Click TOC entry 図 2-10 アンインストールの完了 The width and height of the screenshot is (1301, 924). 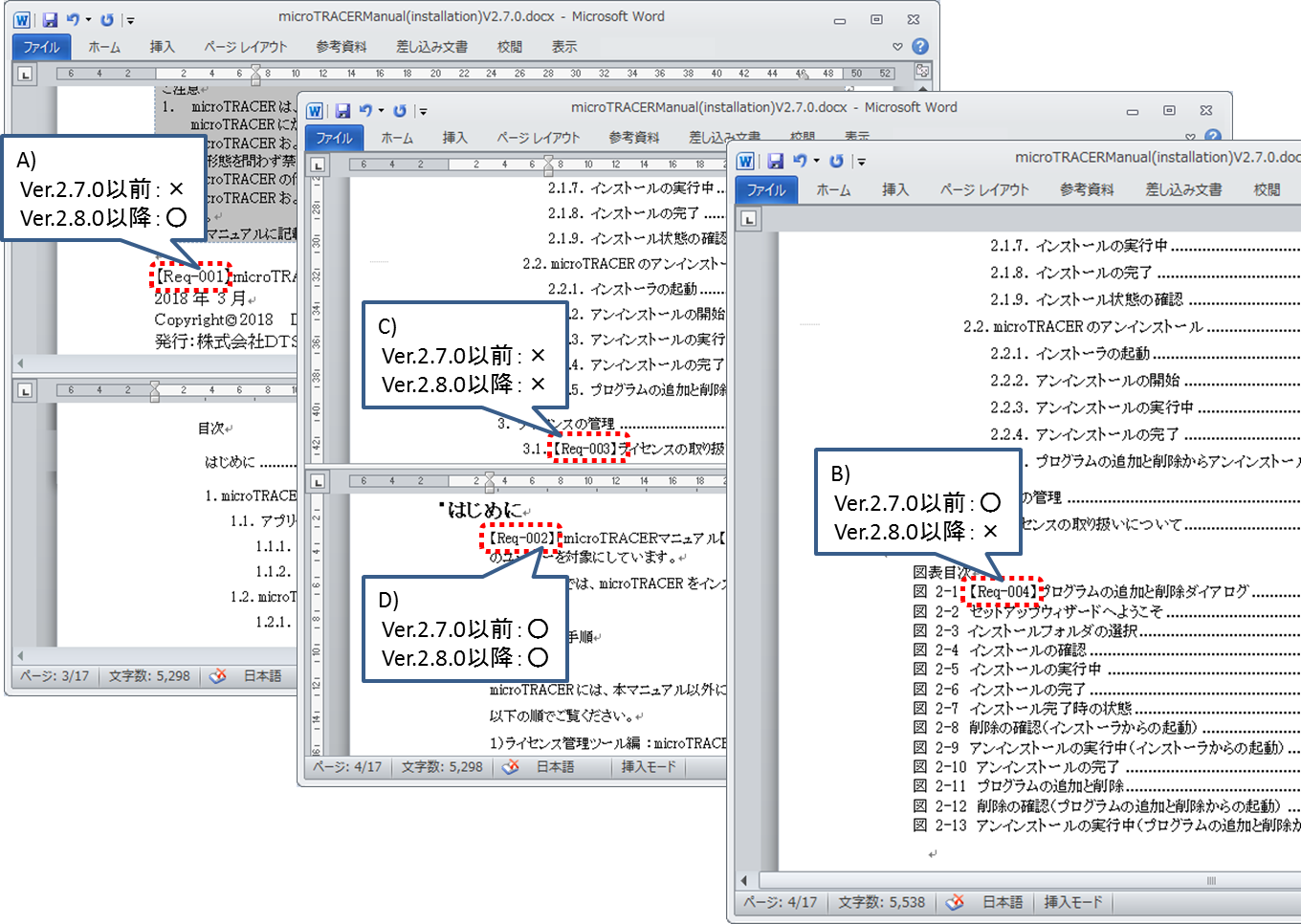pyautogui.click(x=1106, y=766)
